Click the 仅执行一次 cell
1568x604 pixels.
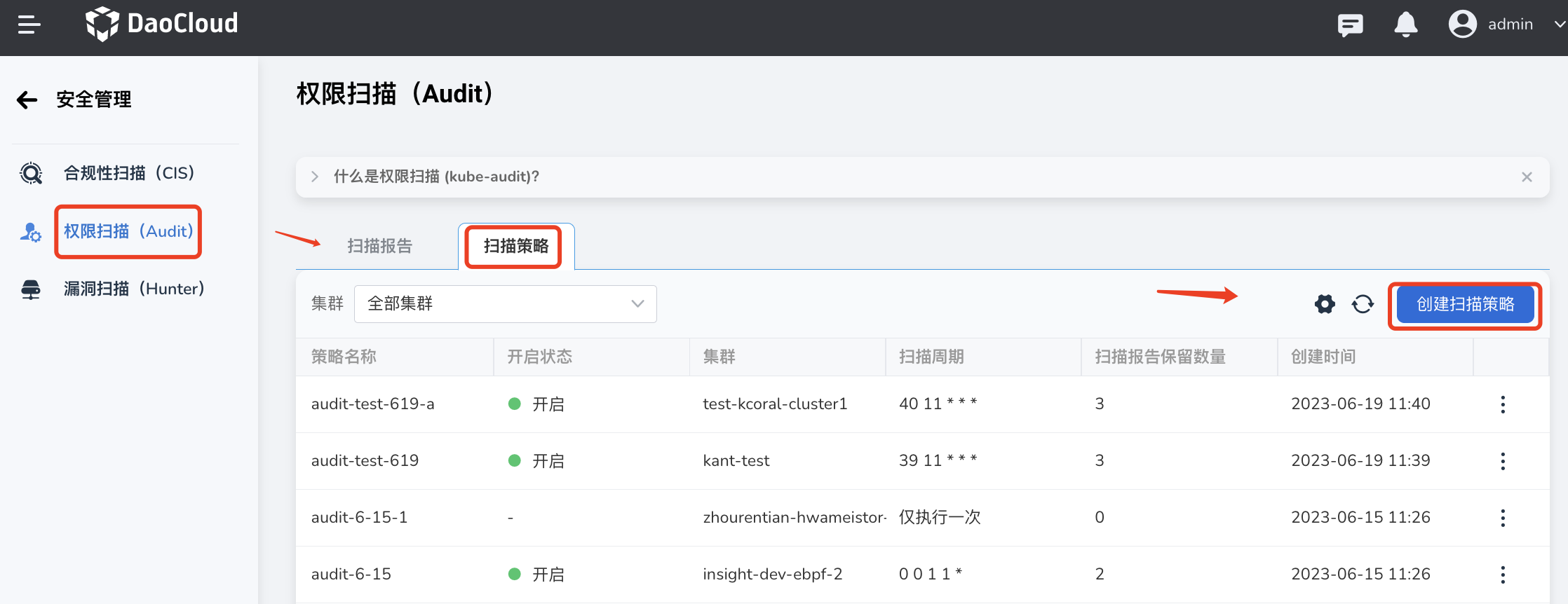pos(940,517)
